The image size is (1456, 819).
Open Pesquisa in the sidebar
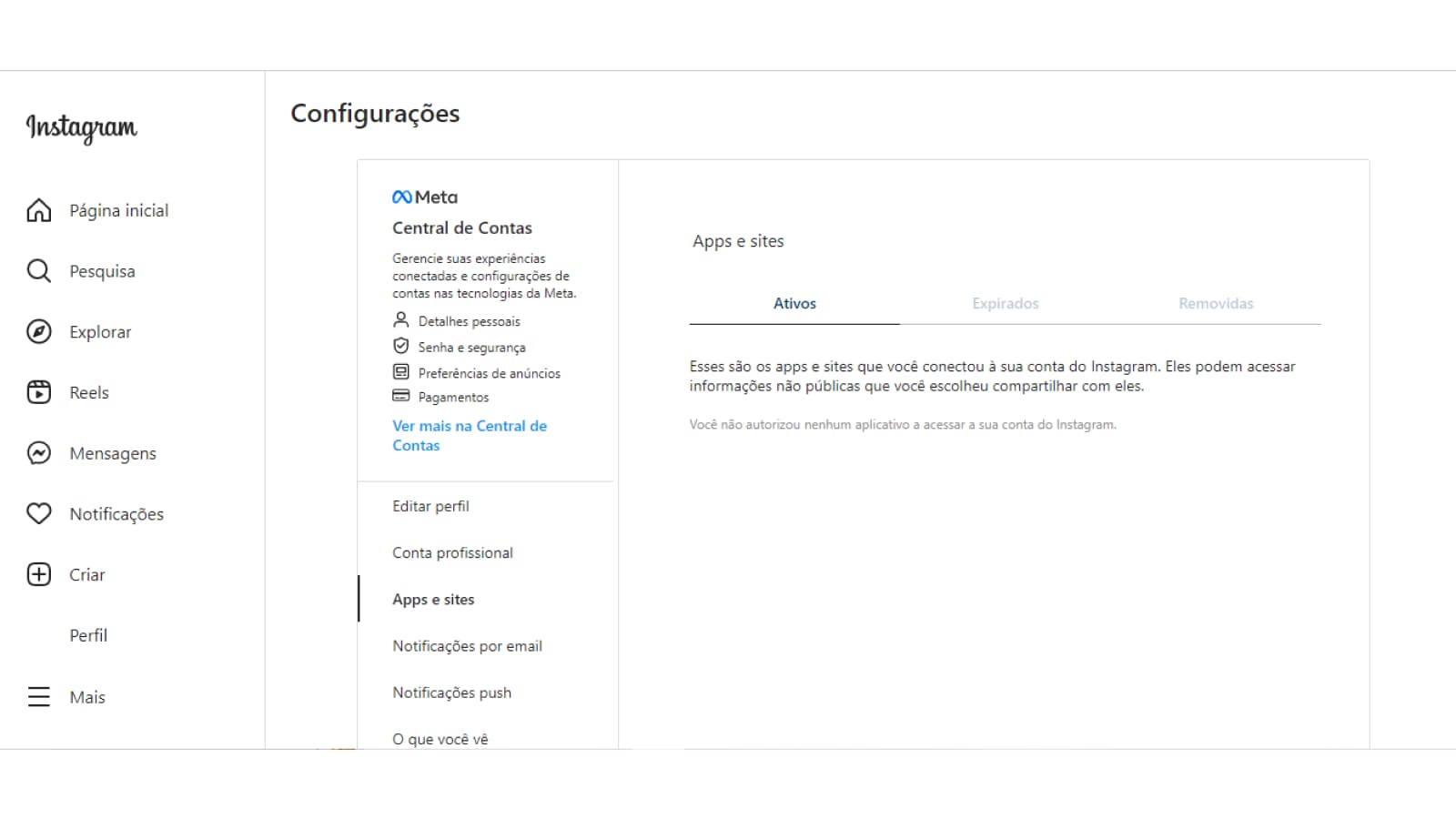(102, 271)
